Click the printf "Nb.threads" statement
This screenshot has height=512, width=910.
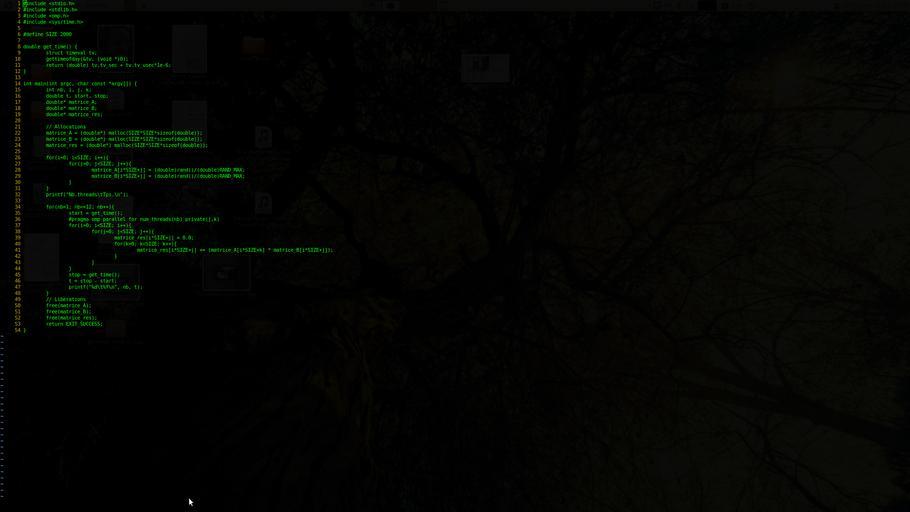coord(87,195)
